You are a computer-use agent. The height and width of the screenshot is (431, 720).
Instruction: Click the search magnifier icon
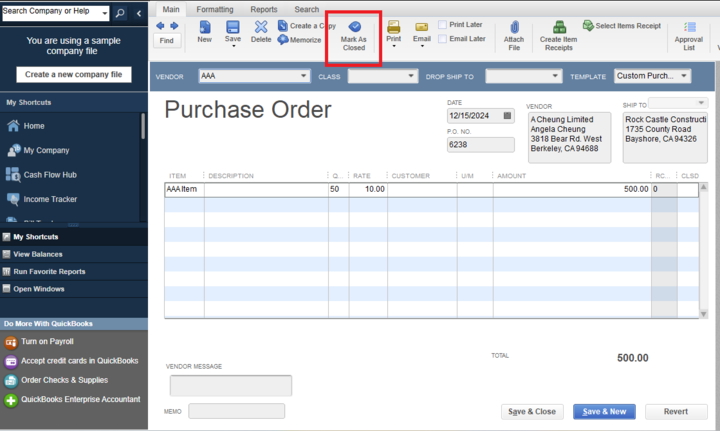pos(120,13)
